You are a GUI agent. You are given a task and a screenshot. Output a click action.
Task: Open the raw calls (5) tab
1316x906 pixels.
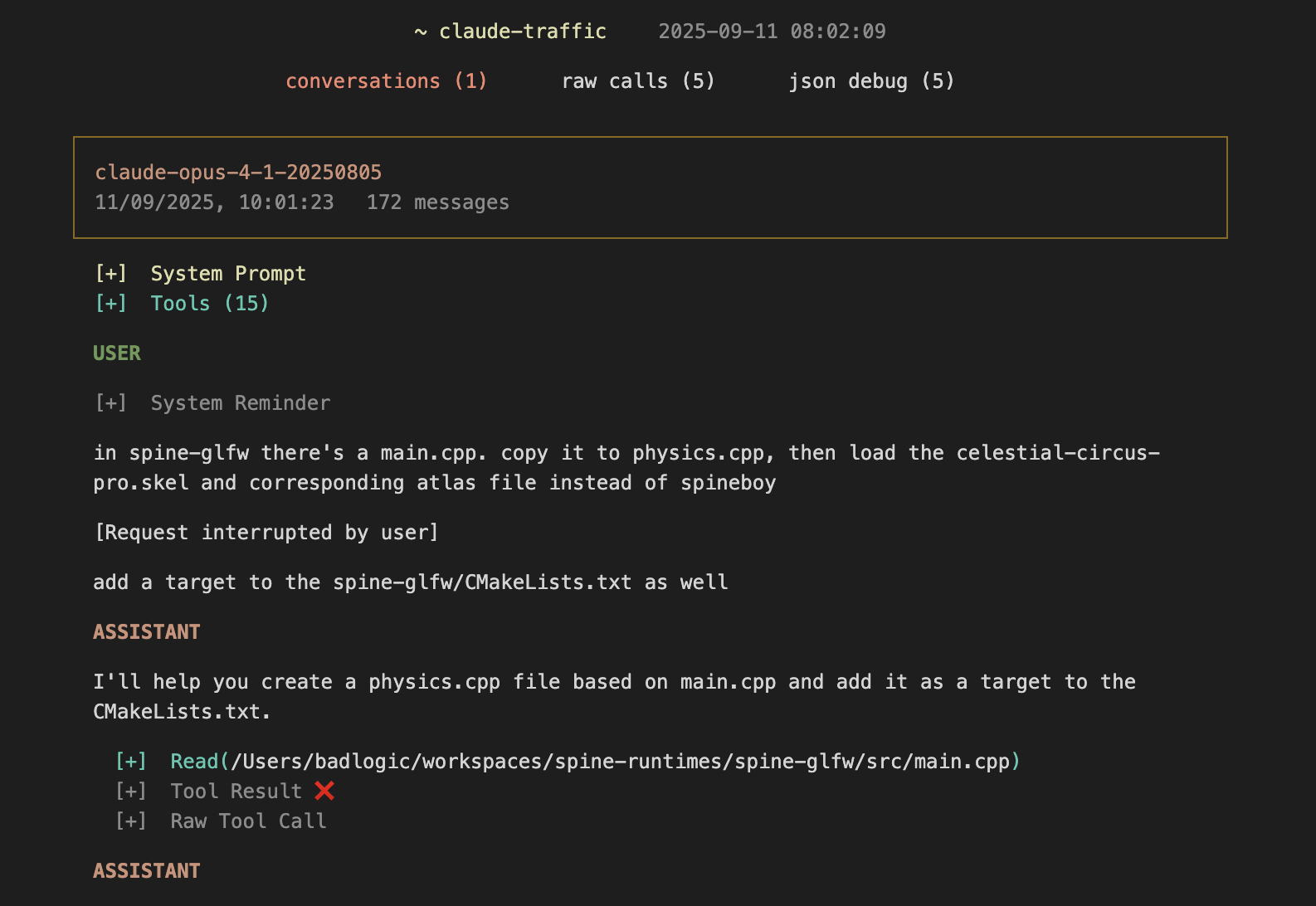coord(637,81)
